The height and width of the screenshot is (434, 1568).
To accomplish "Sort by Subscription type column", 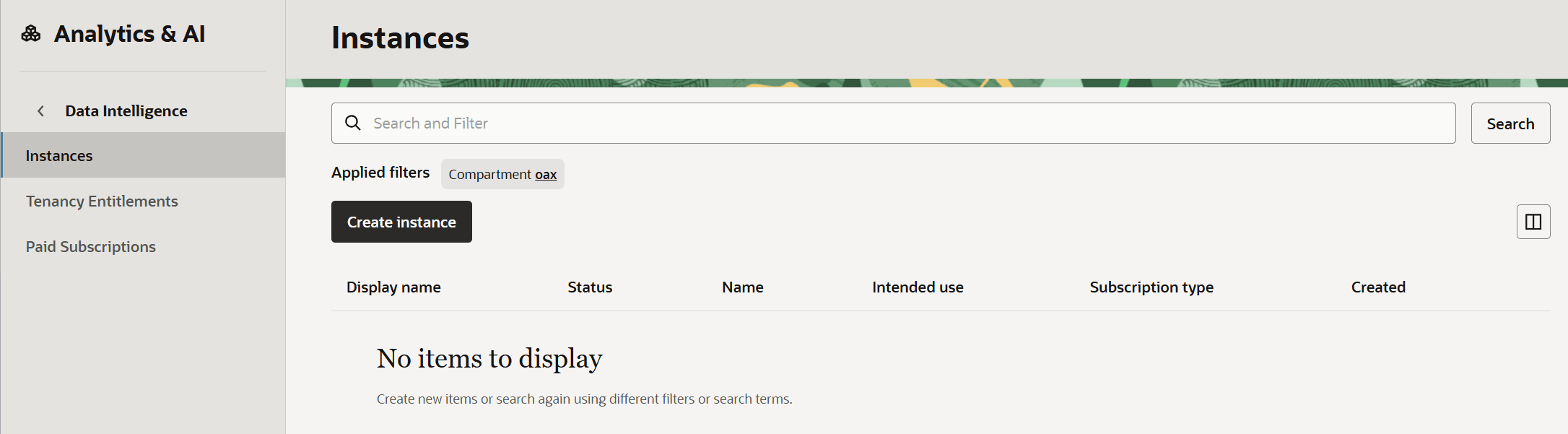I will [1151, 287].
